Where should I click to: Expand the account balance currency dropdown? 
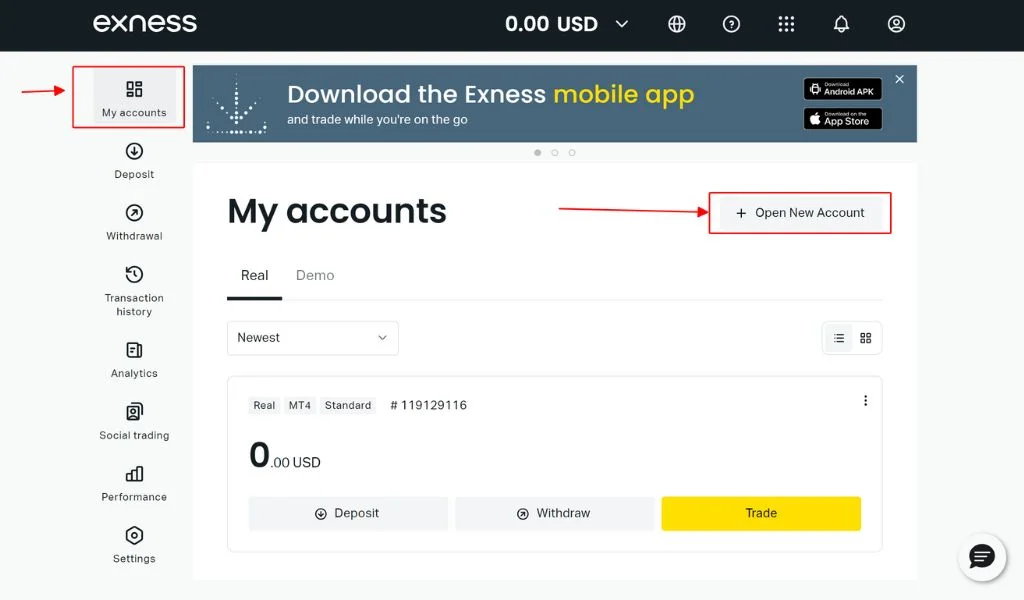(622, 23)
